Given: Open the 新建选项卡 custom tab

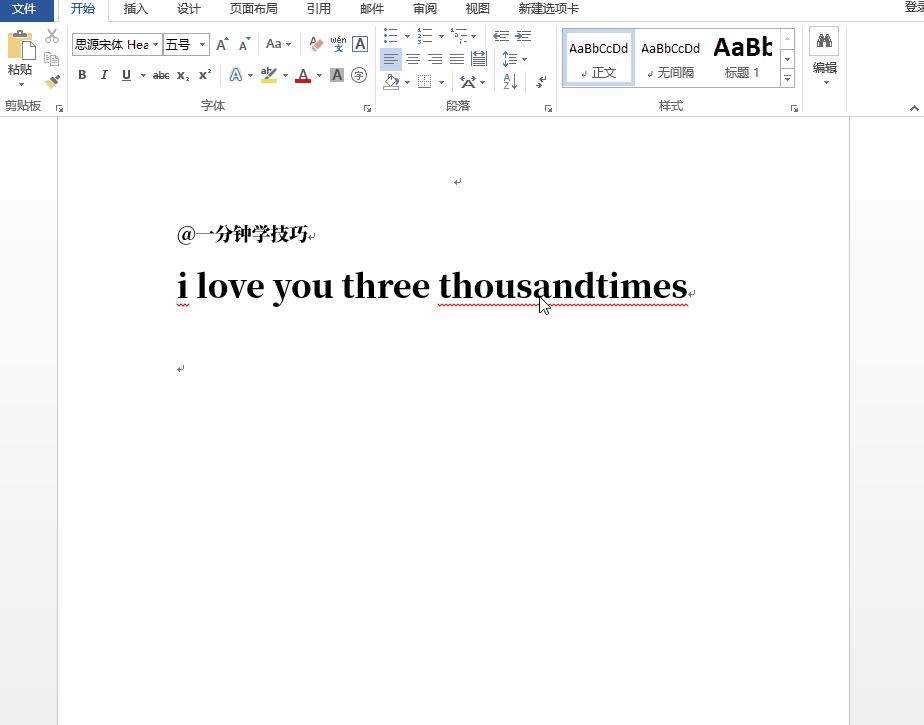Looking at the screenshot, I should [549, 9].
